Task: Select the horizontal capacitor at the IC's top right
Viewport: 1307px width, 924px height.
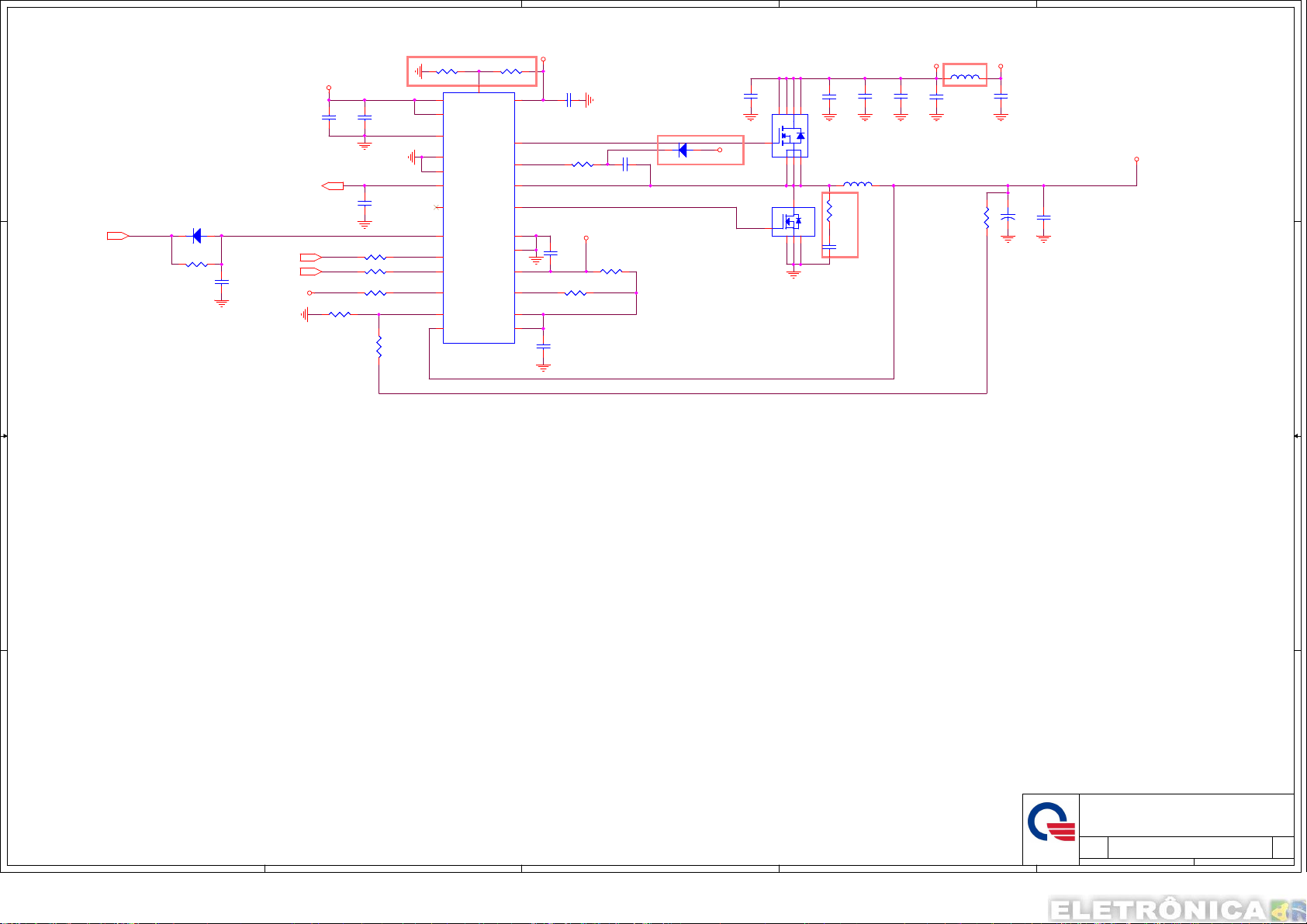Action: point(569,100)
